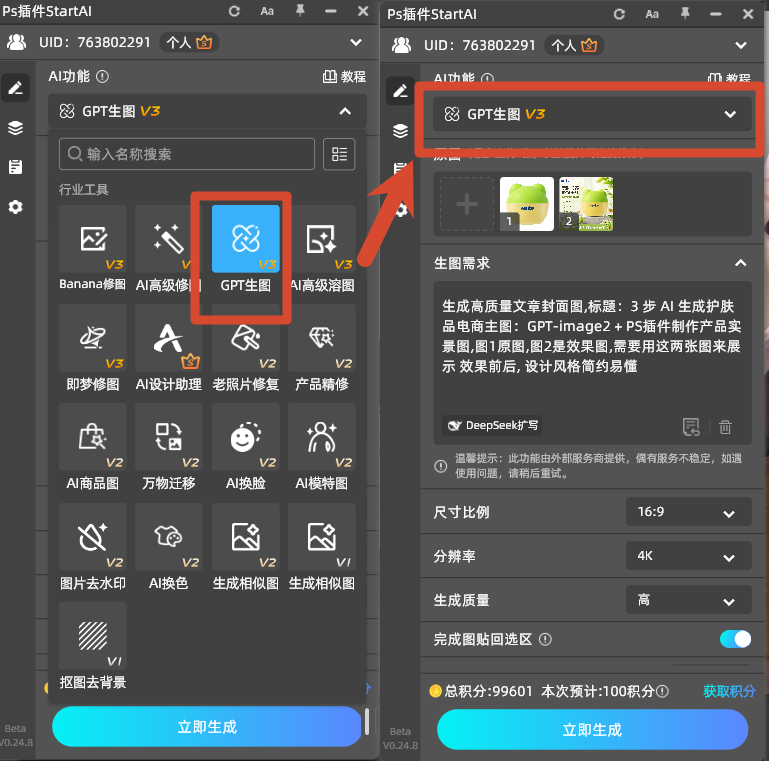Click the edit pencil sidebar icon in left panel
This screenshot has height=761, width=769.
pyautogui.click(x=16, y=88)
